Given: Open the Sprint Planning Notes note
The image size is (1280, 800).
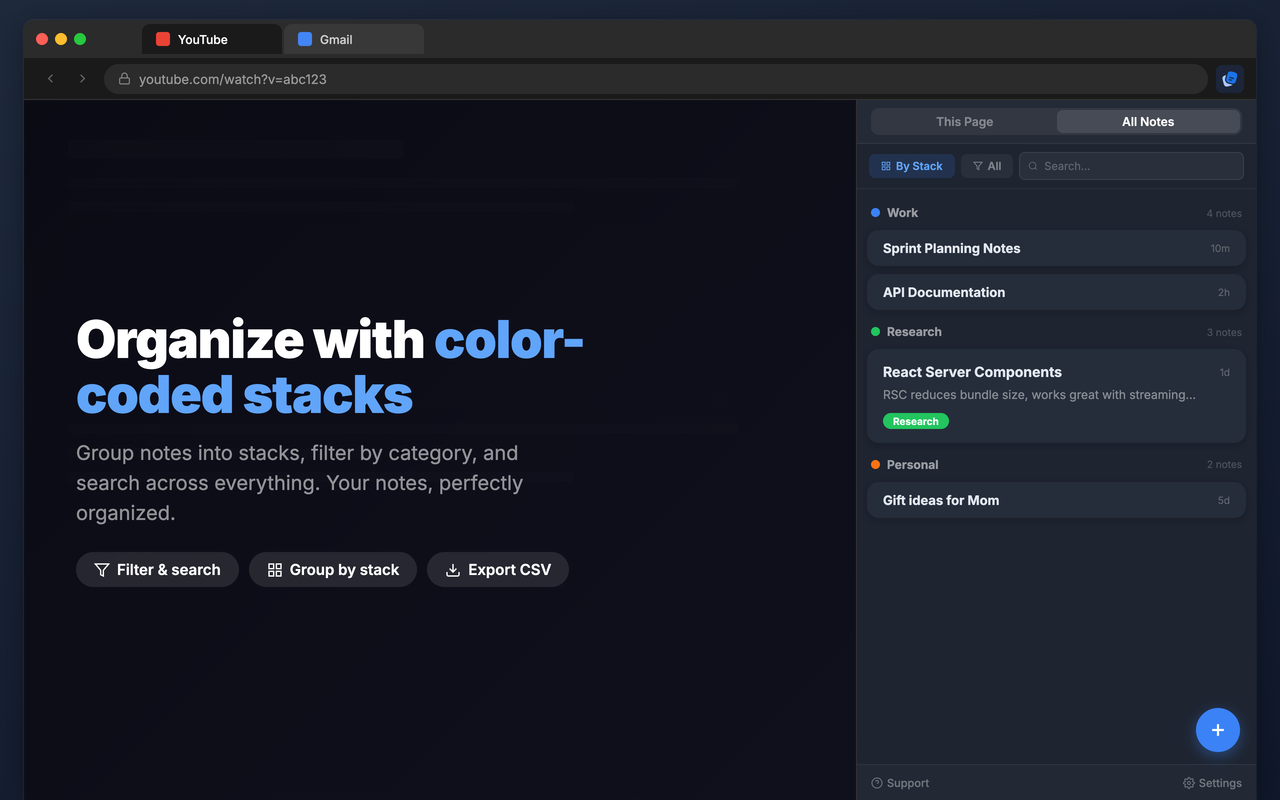Looking at the screenshot, I should [x=1056, y=248].
